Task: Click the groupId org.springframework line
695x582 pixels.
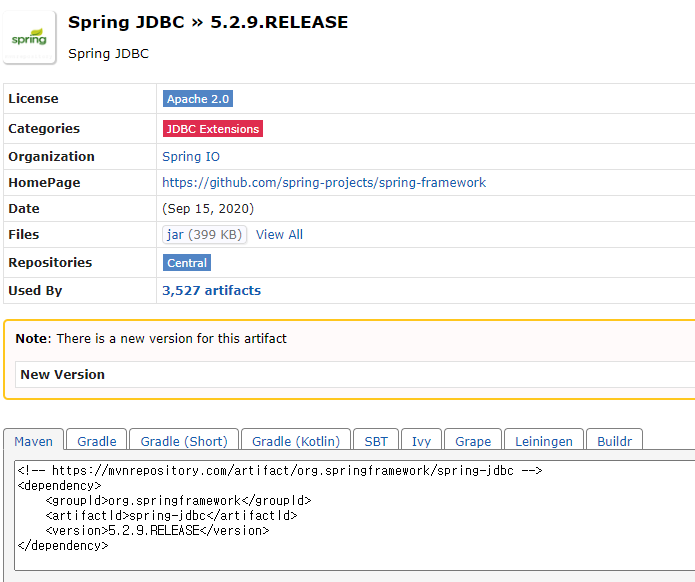Action: click(178, 500)
